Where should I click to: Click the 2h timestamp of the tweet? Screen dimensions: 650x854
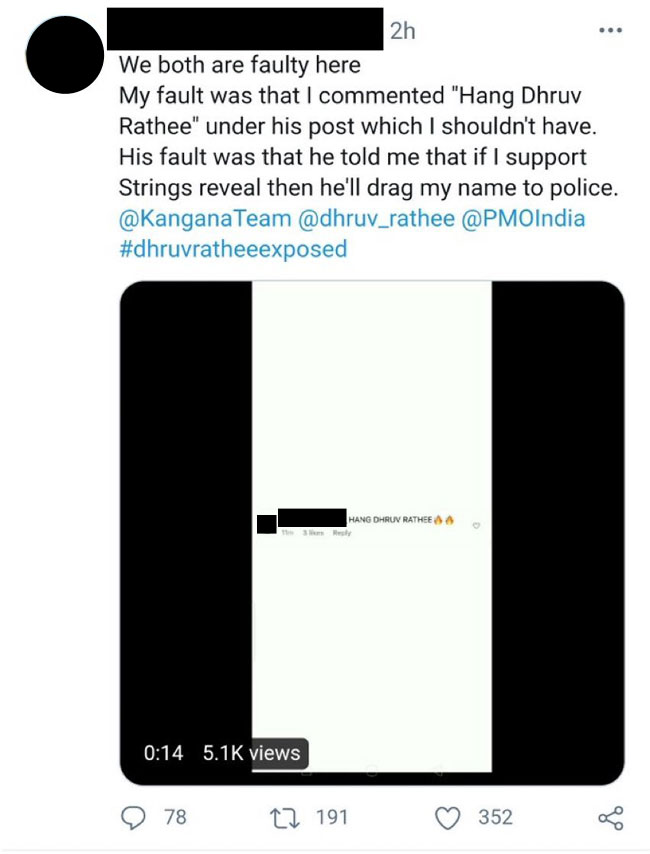coord(402,31)
